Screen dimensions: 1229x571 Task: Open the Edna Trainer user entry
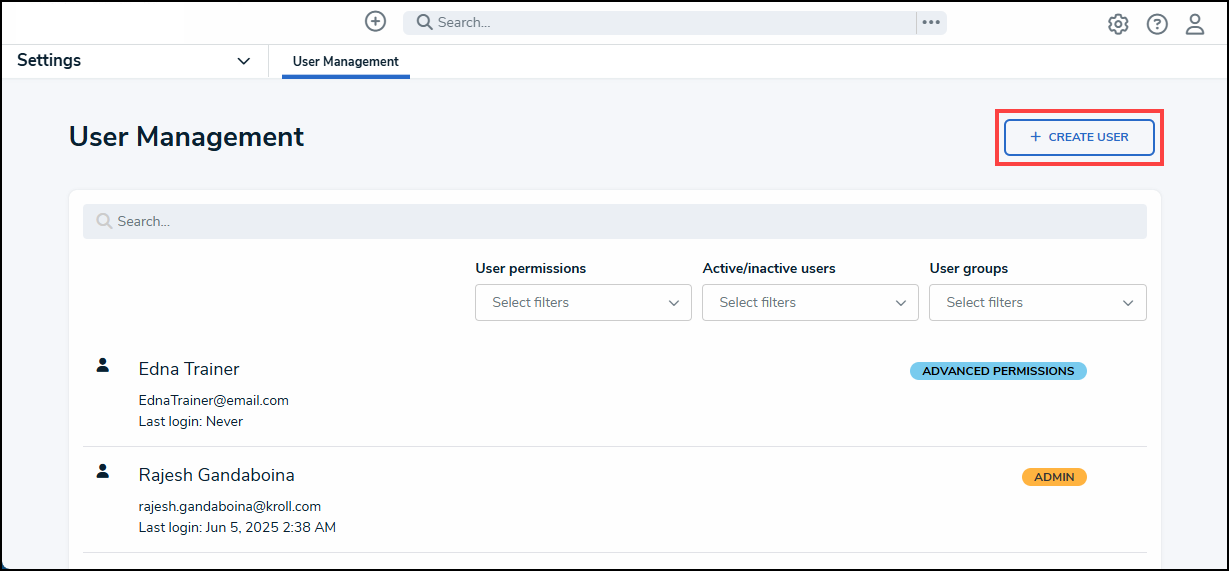tap(615, 394)
